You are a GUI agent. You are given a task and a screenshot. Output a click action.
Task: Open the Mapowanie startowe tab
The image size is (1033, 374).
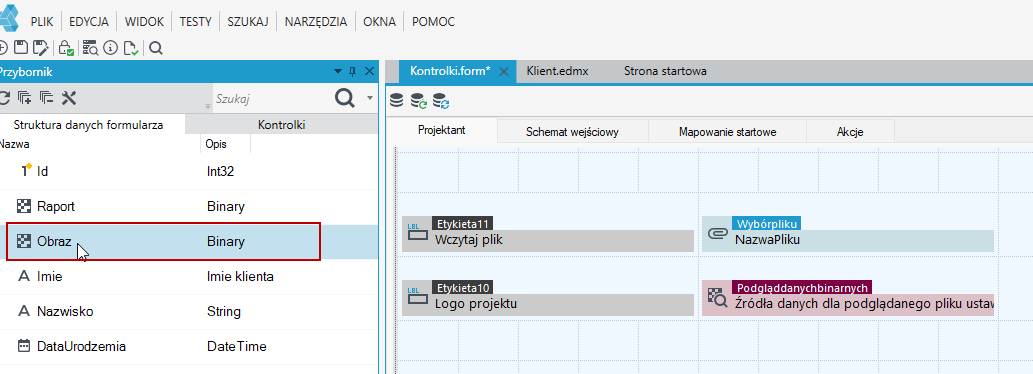pos(728,132)
